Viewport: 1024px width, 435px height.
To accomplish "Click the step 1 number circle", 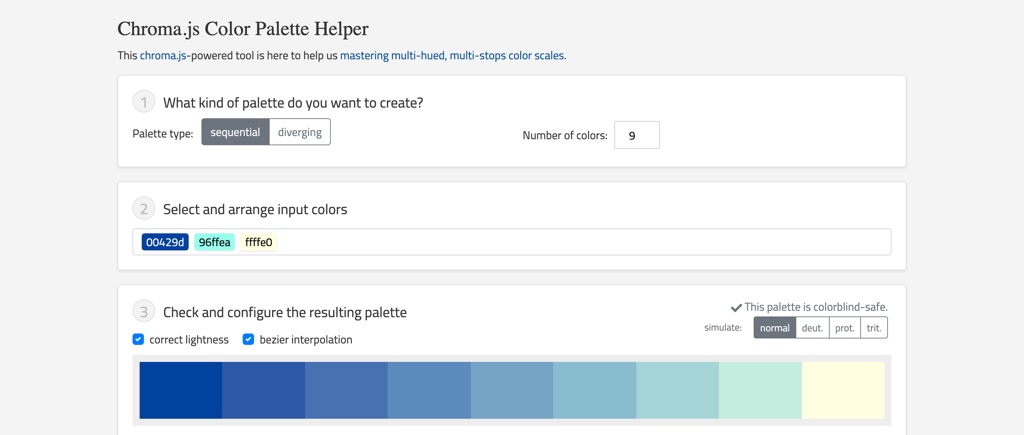I will tap(143, 103).
